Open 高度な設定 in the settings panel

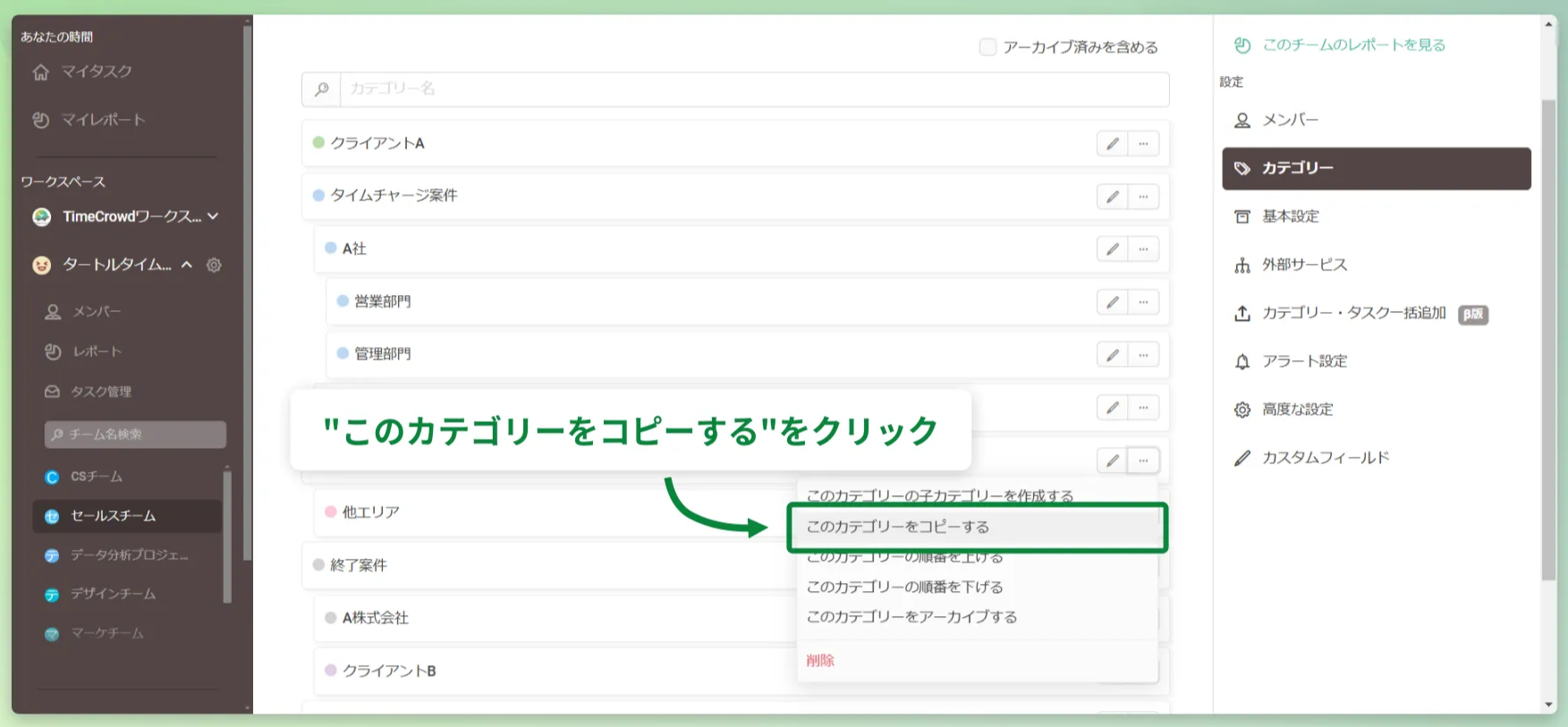(x=1376, y=410)
